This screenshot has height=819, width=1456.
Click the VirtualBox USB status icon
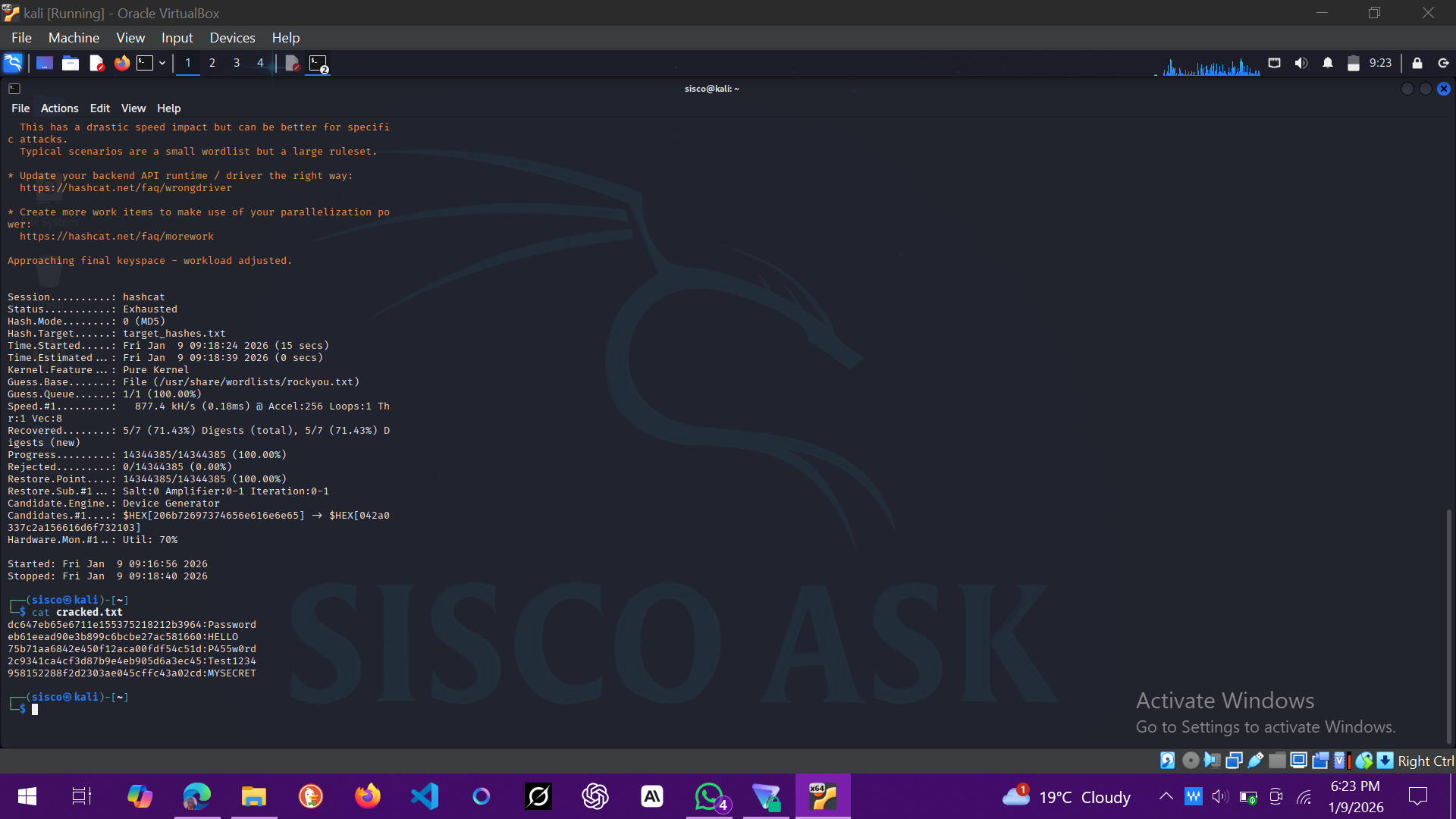coord(1256,761)
